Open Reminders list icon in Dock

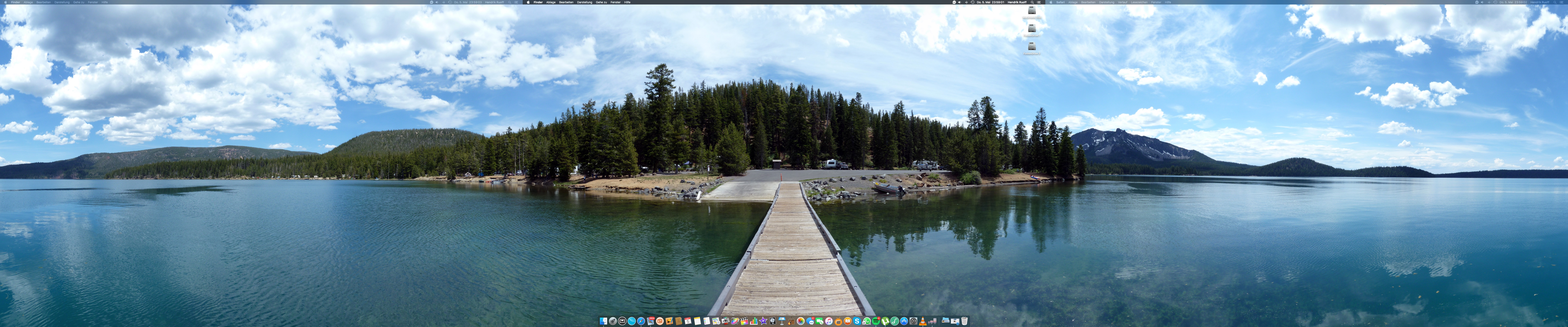coord(707,321)
